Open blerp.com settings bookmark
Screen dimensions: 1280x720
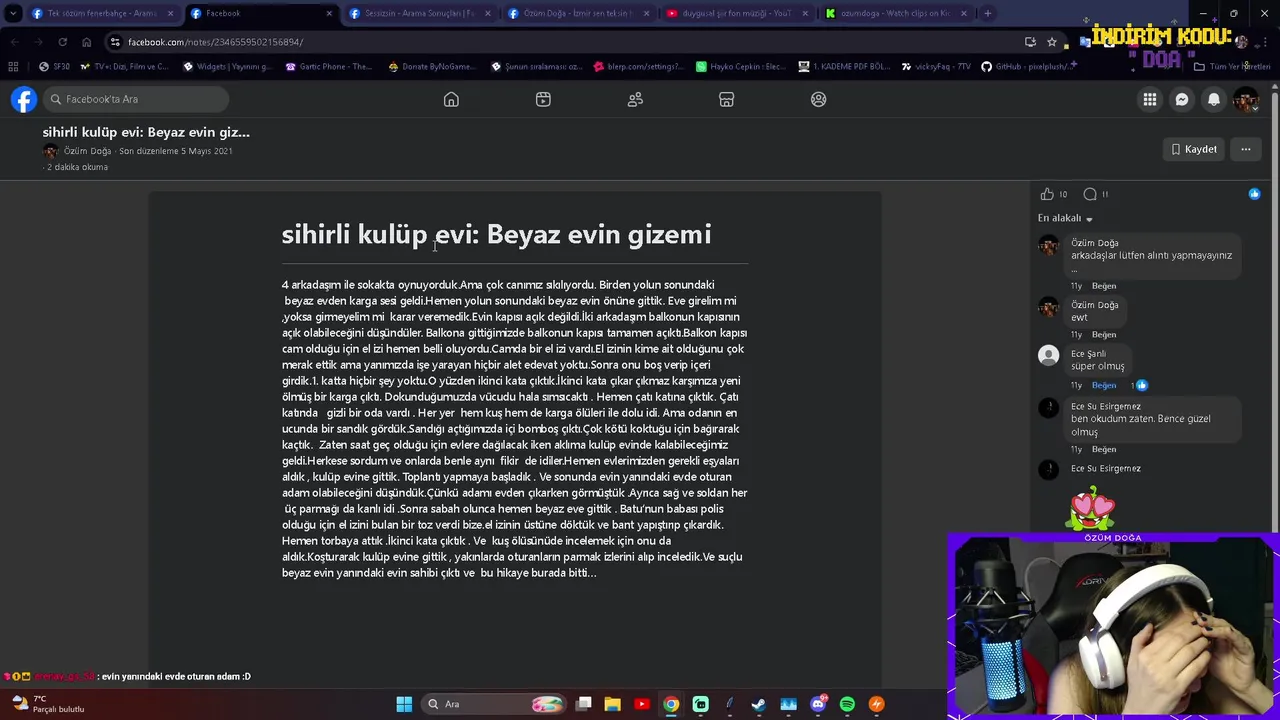pyautogui.click(x=638, y=66)
